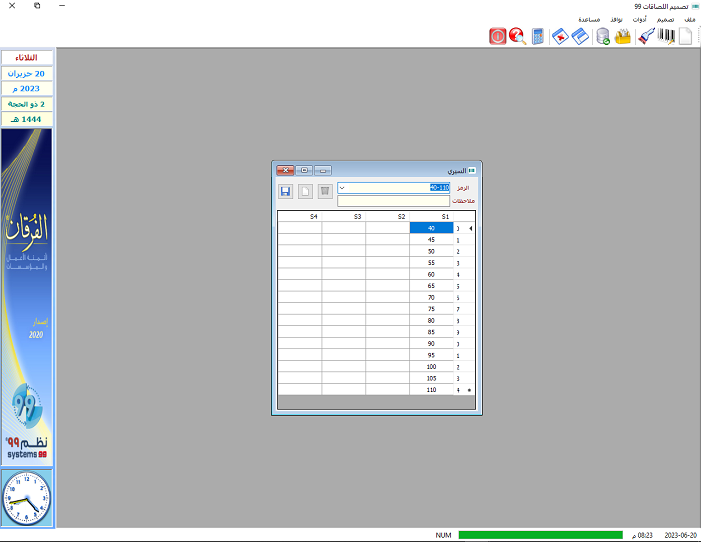
Task: Click the close-window icon with red X
Action: tap(559, 37)
